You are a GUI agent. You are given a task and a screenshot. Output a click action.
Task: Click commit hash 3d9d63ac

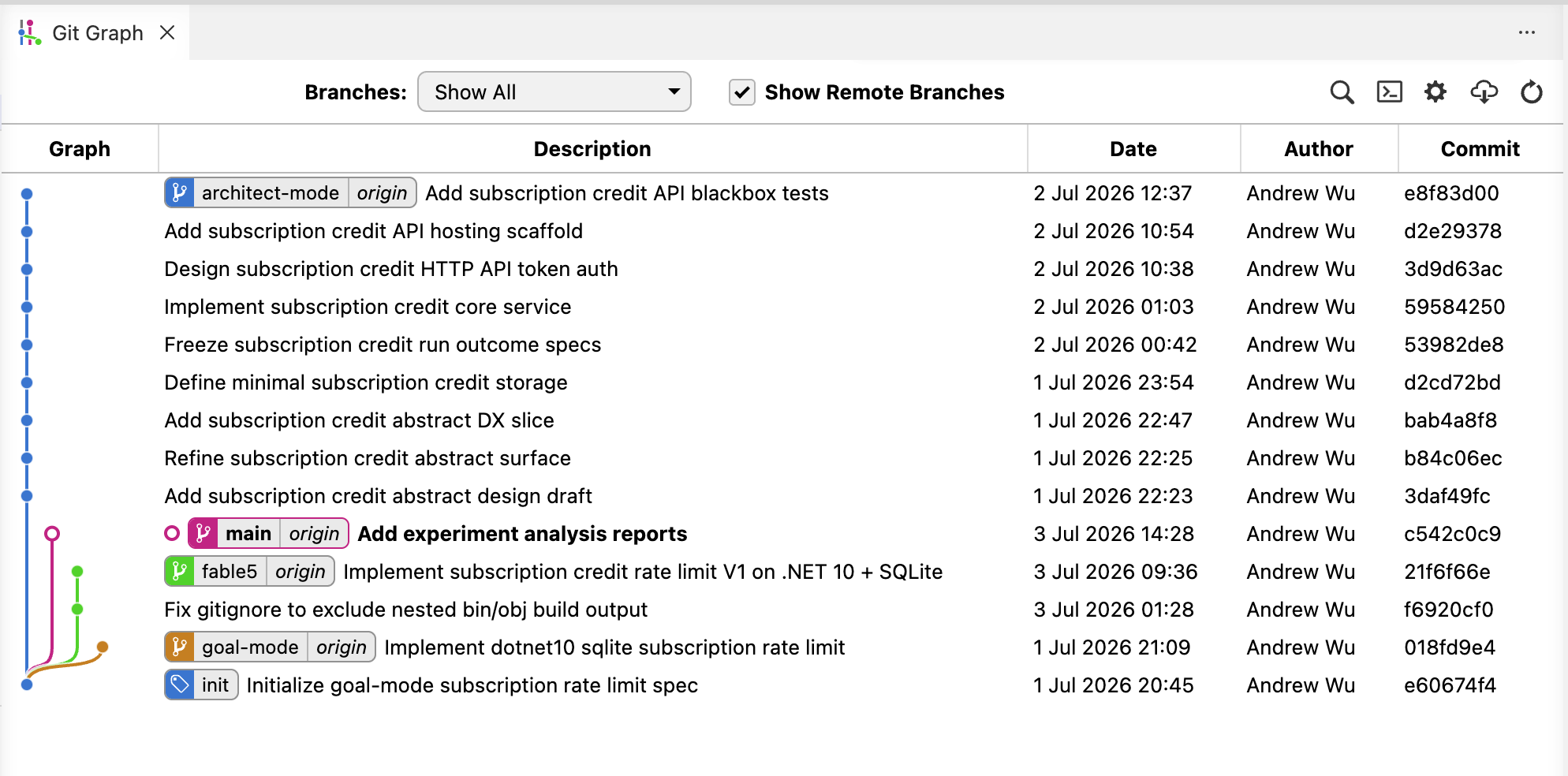tap(1453, 269)
